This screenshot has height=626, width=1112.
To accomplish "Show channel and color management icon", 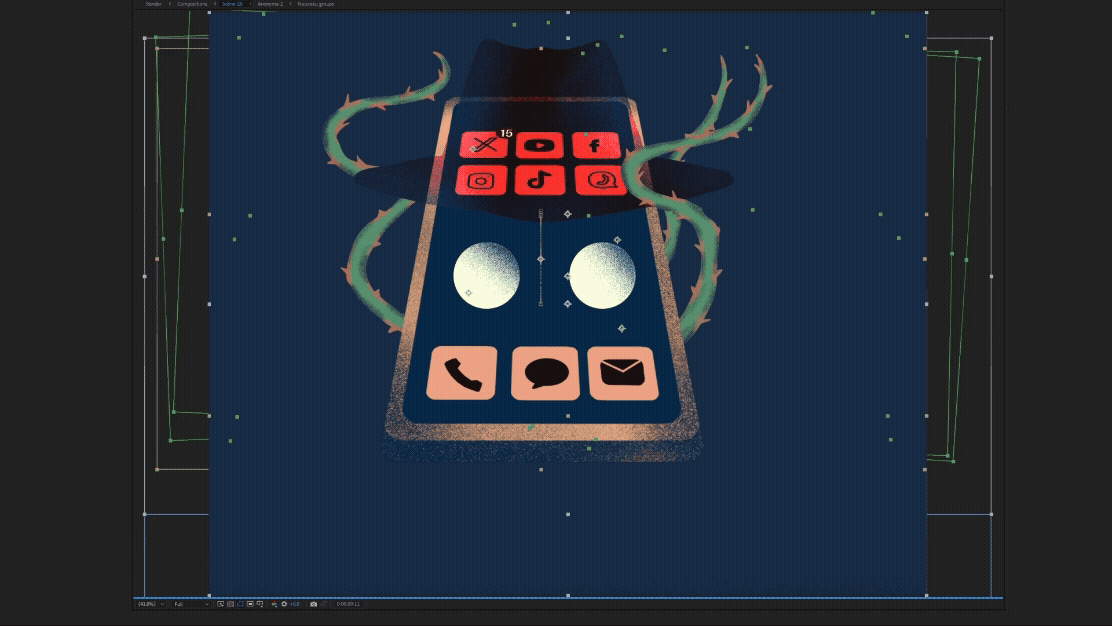I will pos(274,604).
